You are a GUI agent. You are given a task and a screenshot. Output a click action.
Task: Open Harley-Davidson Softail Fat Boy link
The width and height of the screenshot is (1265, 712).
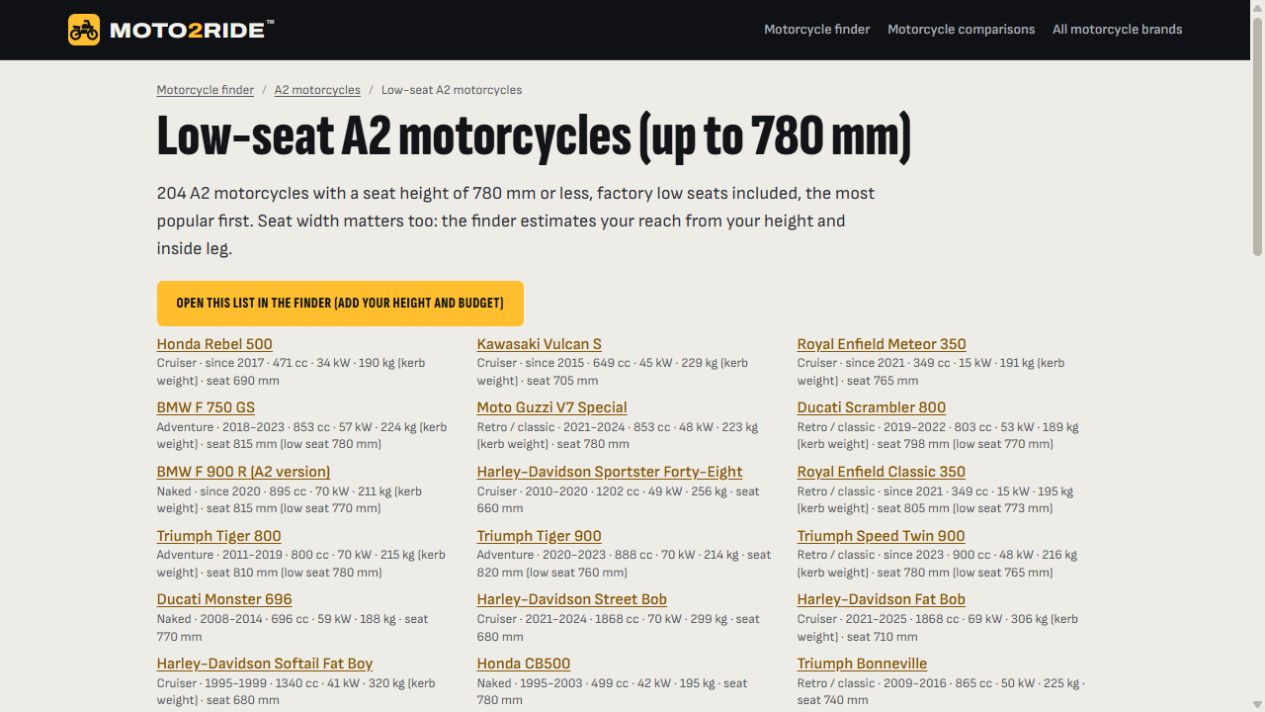(x=265, y=664)
